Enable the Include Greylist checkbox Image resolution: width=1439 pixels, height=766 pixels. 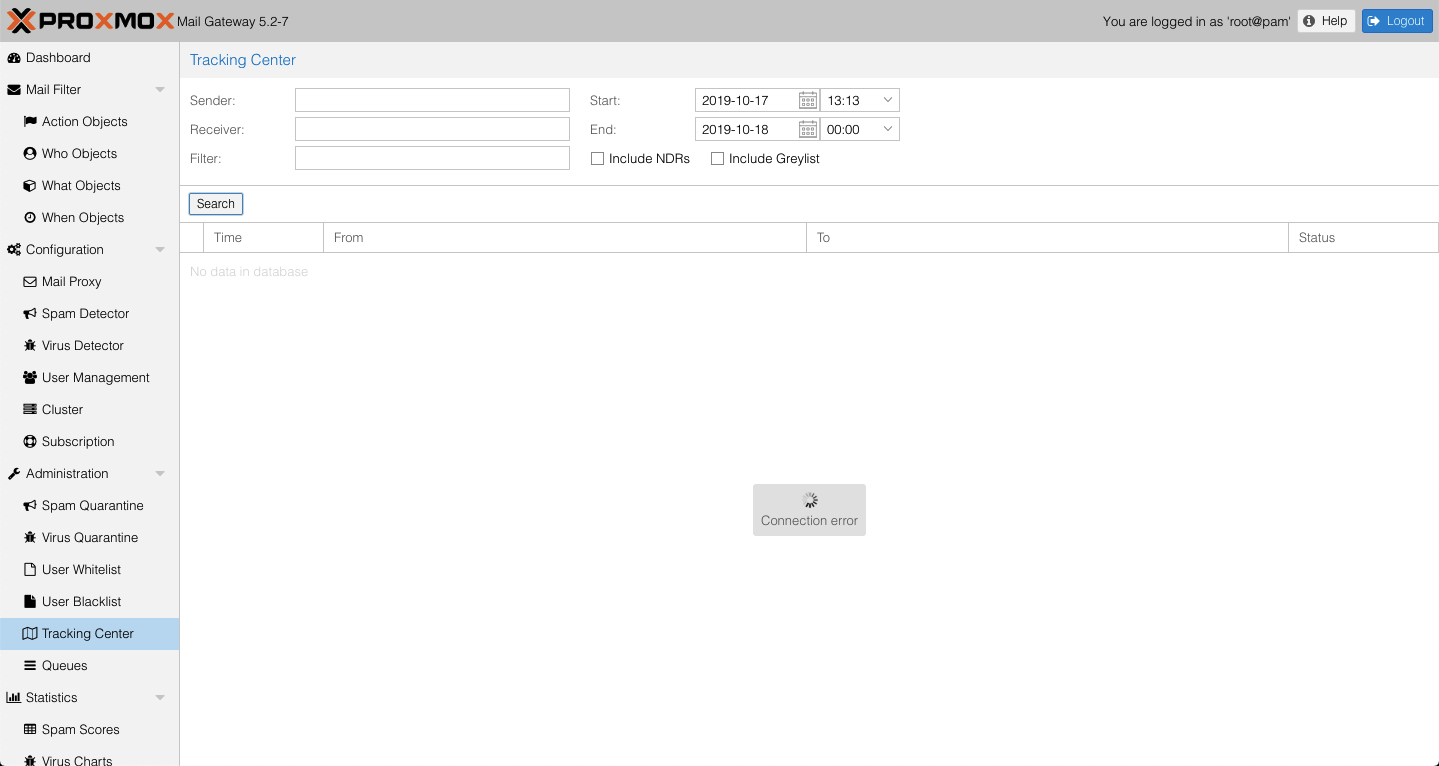tap(718, 159)
